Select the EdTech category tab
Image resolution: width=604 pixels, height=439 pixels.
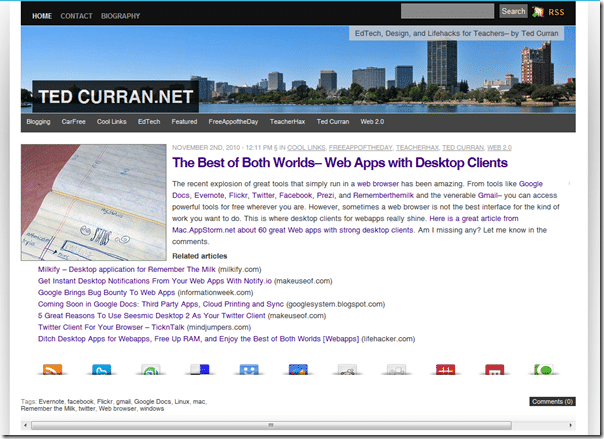[149, 122]
